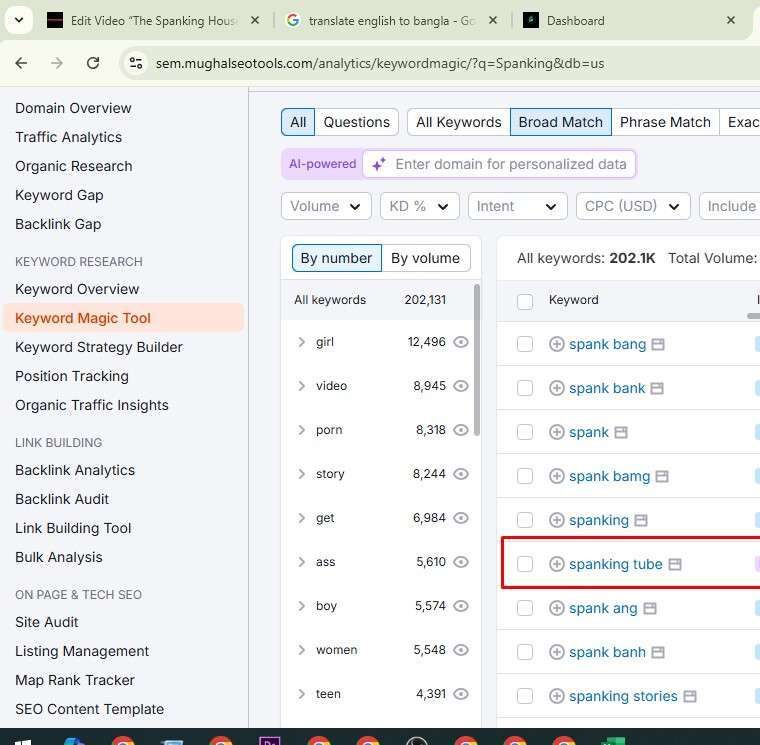Image resolution: width=760 pixels, height=745 pixels.
Task: Click the browser reload page icon
Action: click(93, 63)
